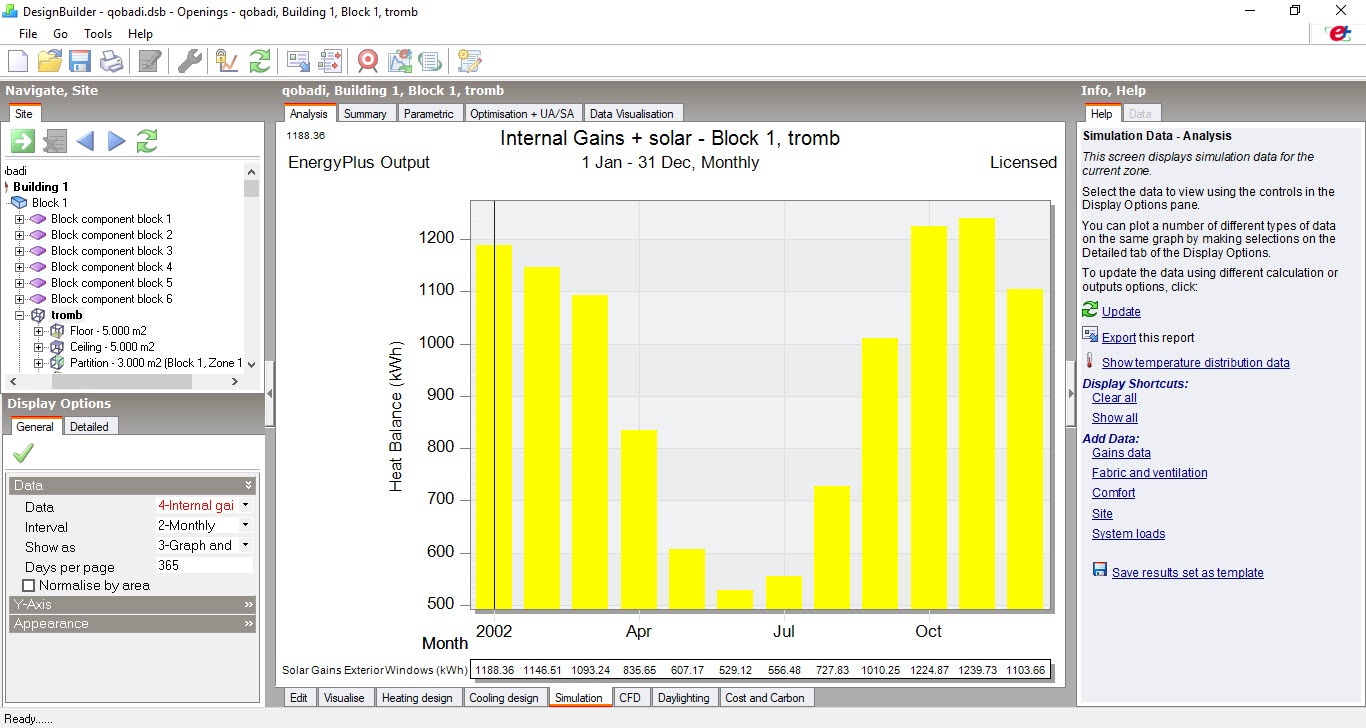Screen dimensions: 1366x728
Task: Expand the Floor - 5.000 m2 node
Action: tap(39, 331)
